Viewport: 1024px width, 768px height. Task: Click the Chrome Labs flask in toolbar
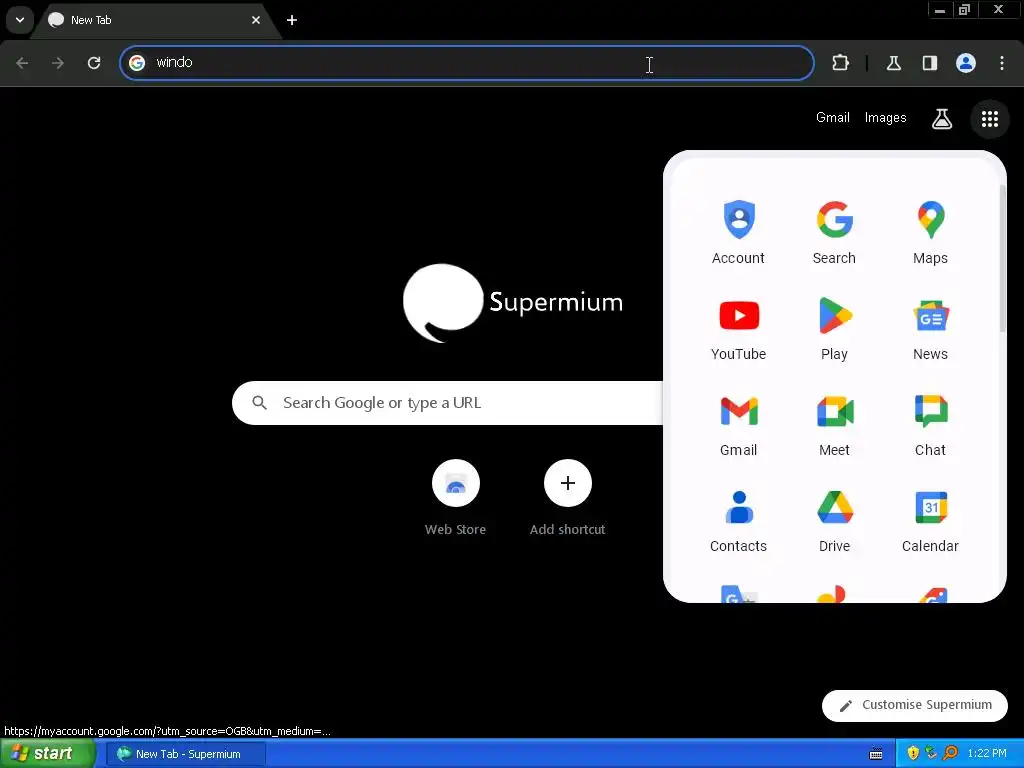click(x=893, y=63)
